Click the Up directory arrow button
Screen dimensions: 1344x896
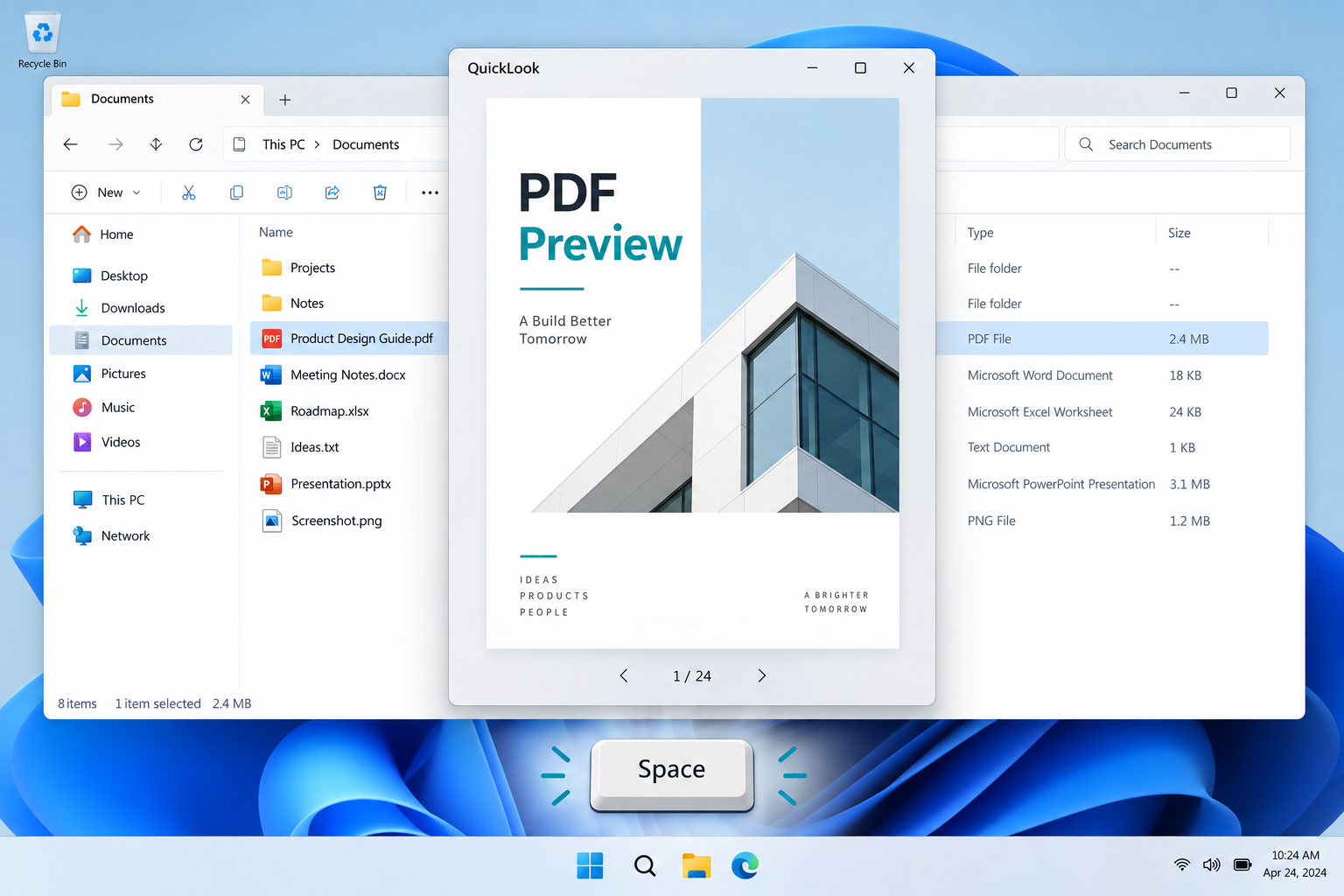click(x=156, y=144)
